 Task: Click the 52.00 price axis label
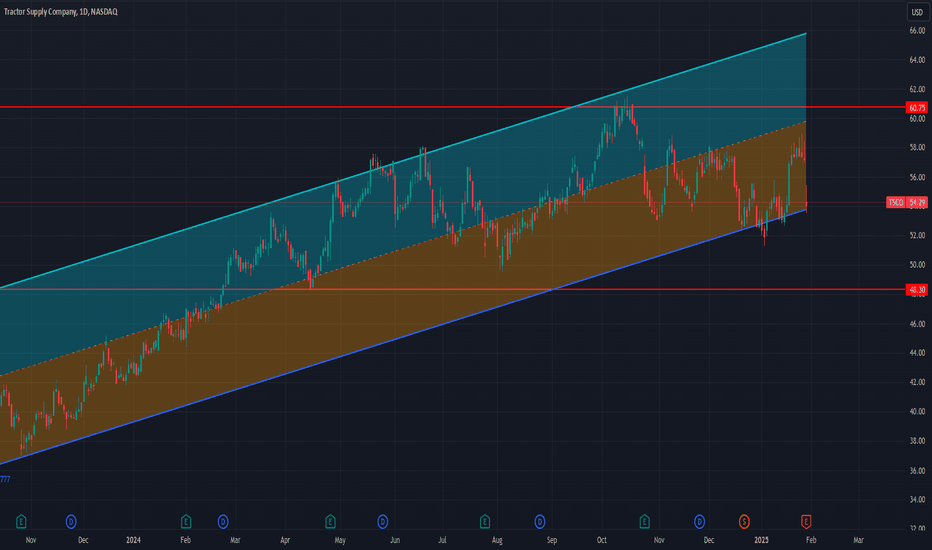[x=917, y=235]
